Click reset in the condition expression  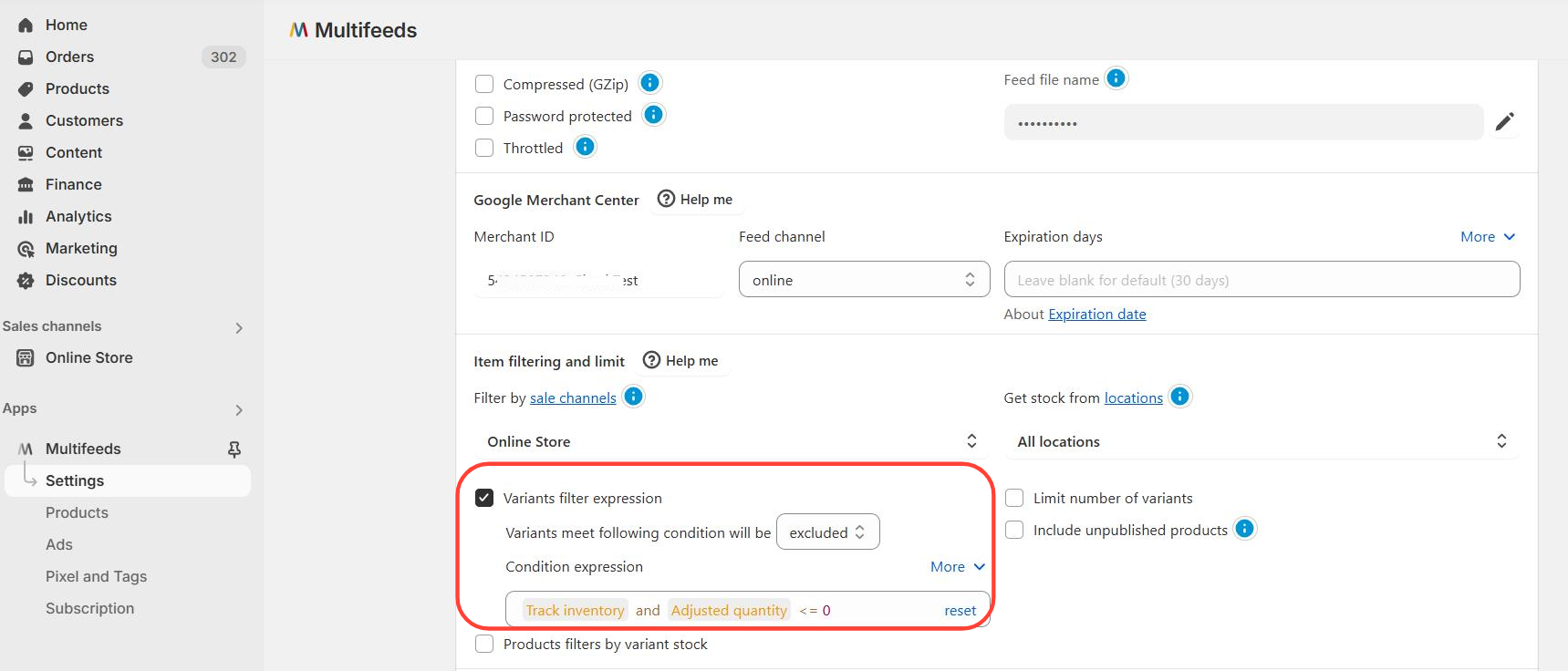[x=960, y=611]
